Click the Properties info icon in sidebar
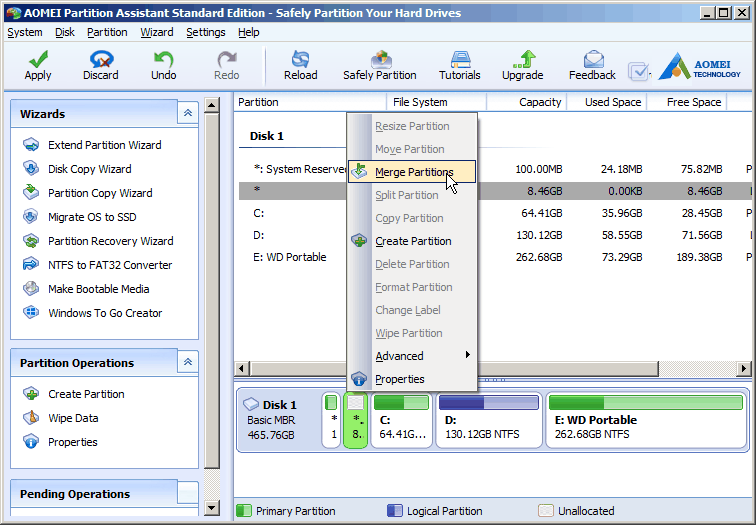Image resolution: width=756 pixels, height=525 pixels. click(31, 442)
